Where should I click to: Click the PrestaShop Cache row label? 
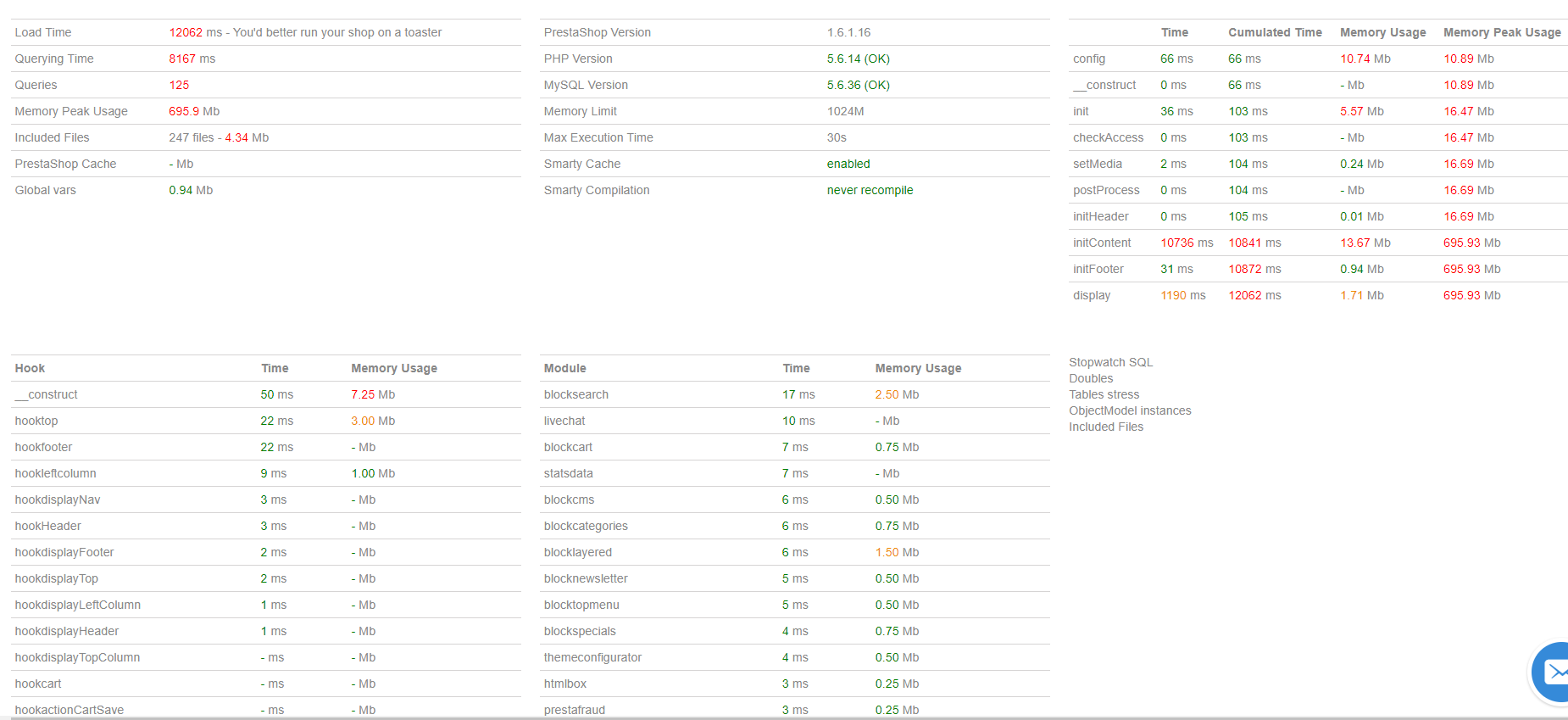click(65, 164)
